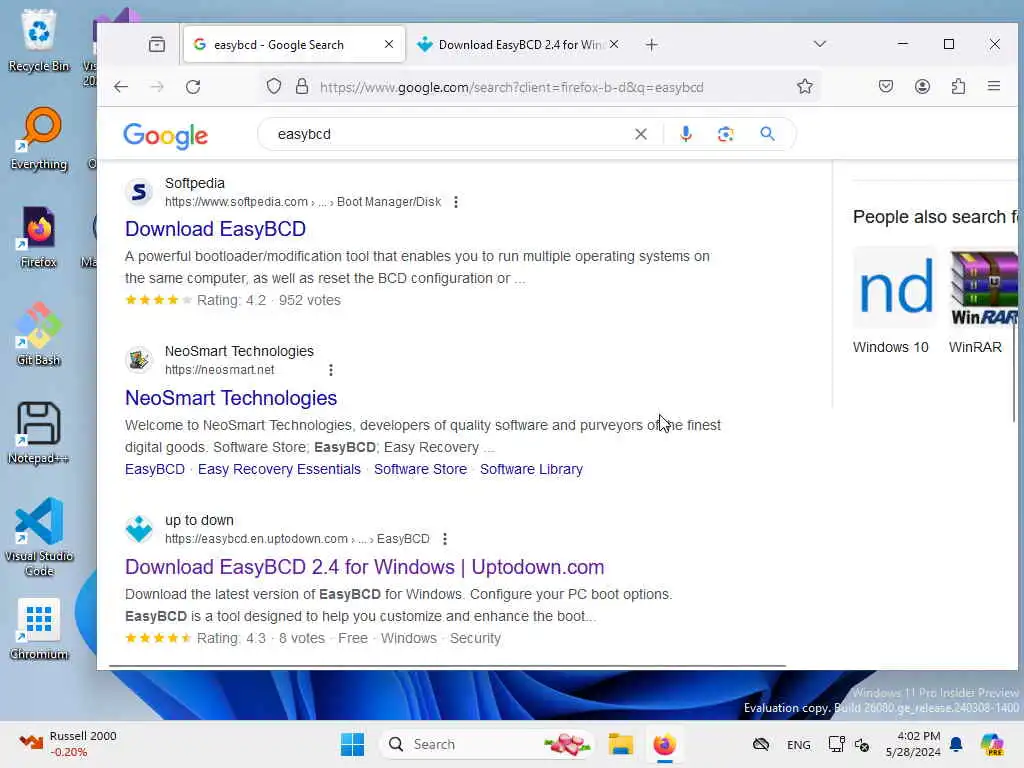Screen dimensions: 1024x768
Task: Open File Explorer from taskbar
Action: [x=620, y=744]
